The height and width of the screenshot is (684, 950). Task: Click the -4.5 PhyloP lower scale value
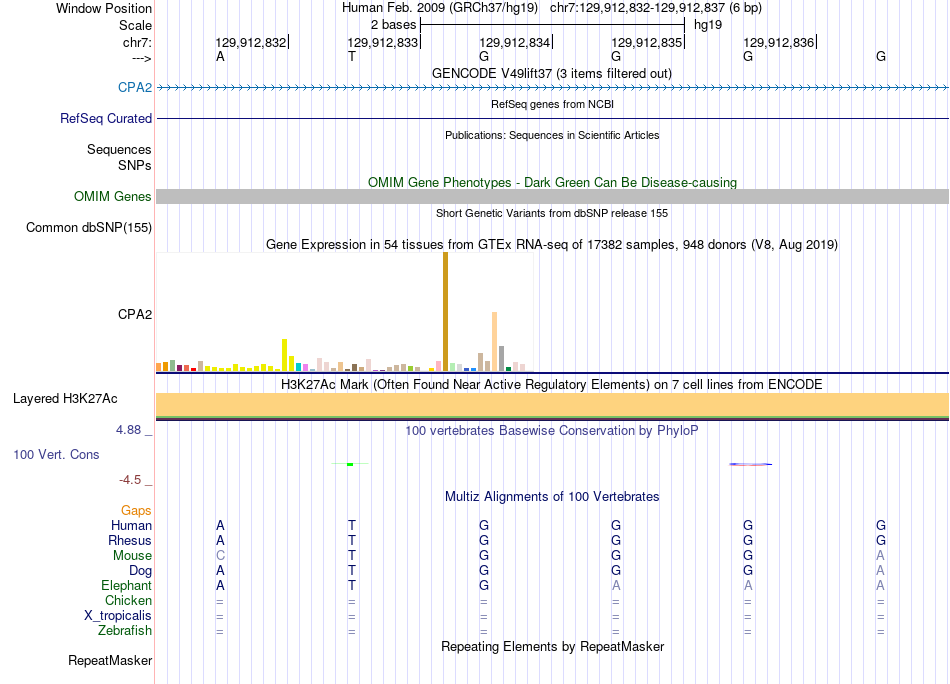coord(130,480)
